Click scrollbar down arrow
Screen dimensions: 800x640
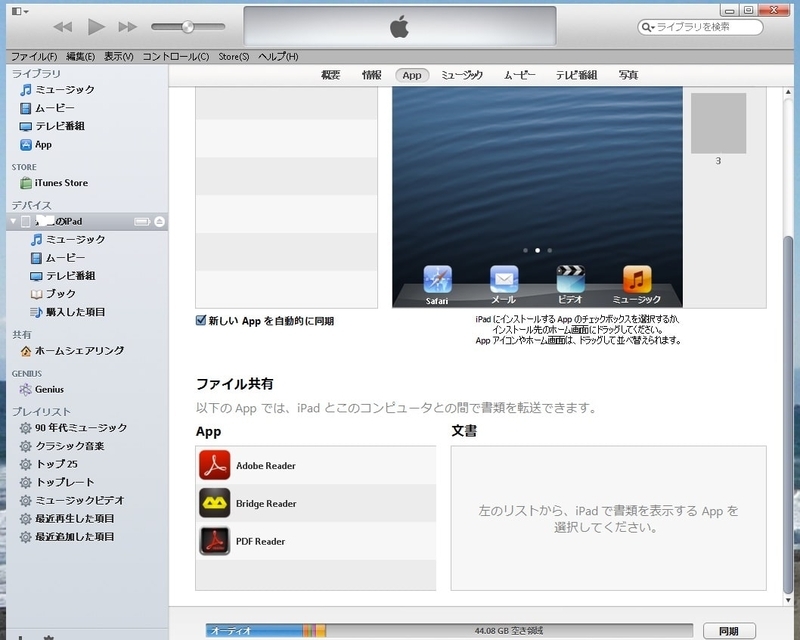coord(788,600)
